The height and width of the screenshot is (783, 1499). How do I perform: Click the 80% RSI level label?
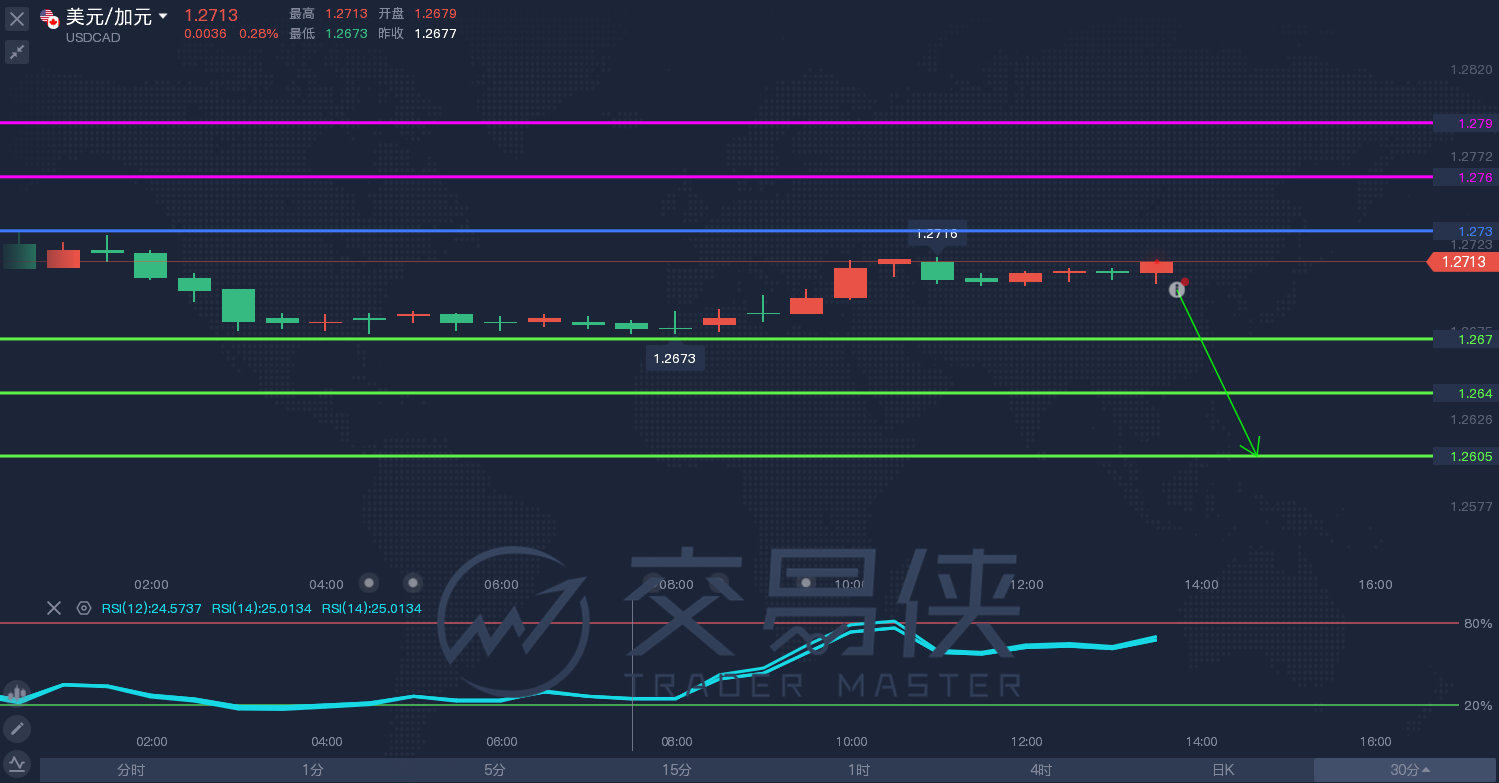[1478, 623]
